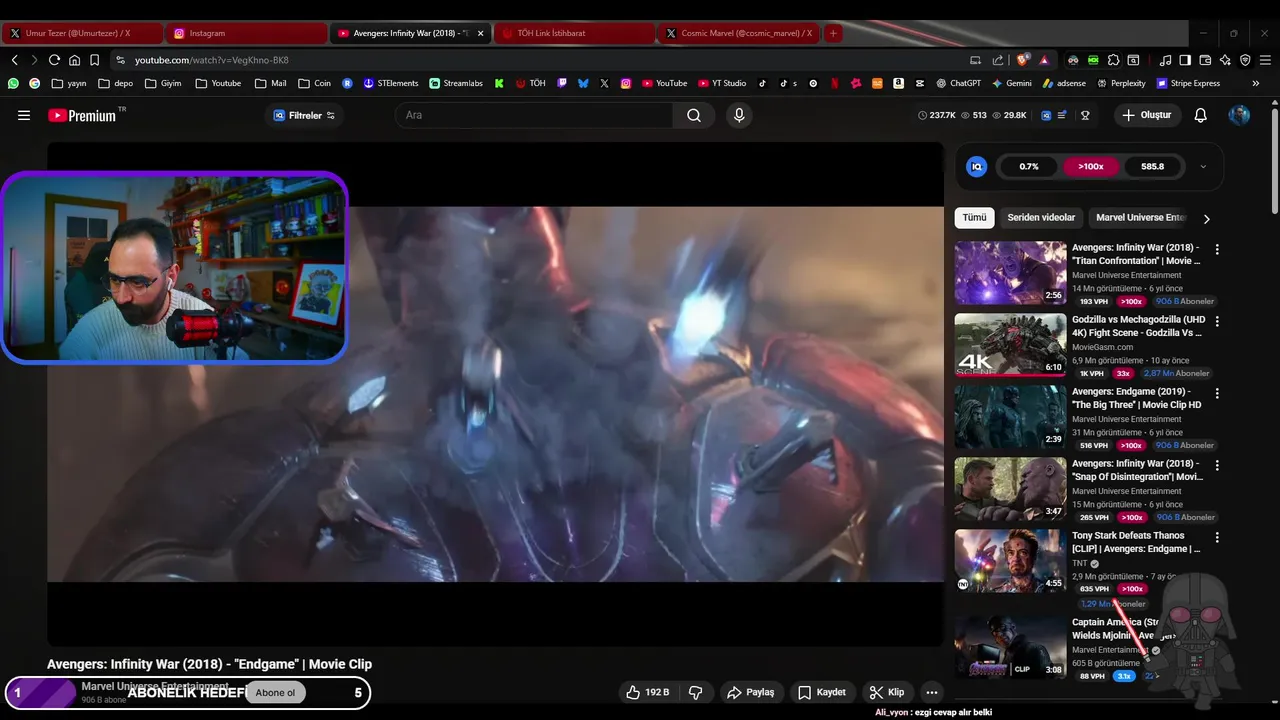Open options for Titan Confrontation video
This screenshot has width=1280, height=720.
click(x=1217, y=249)
